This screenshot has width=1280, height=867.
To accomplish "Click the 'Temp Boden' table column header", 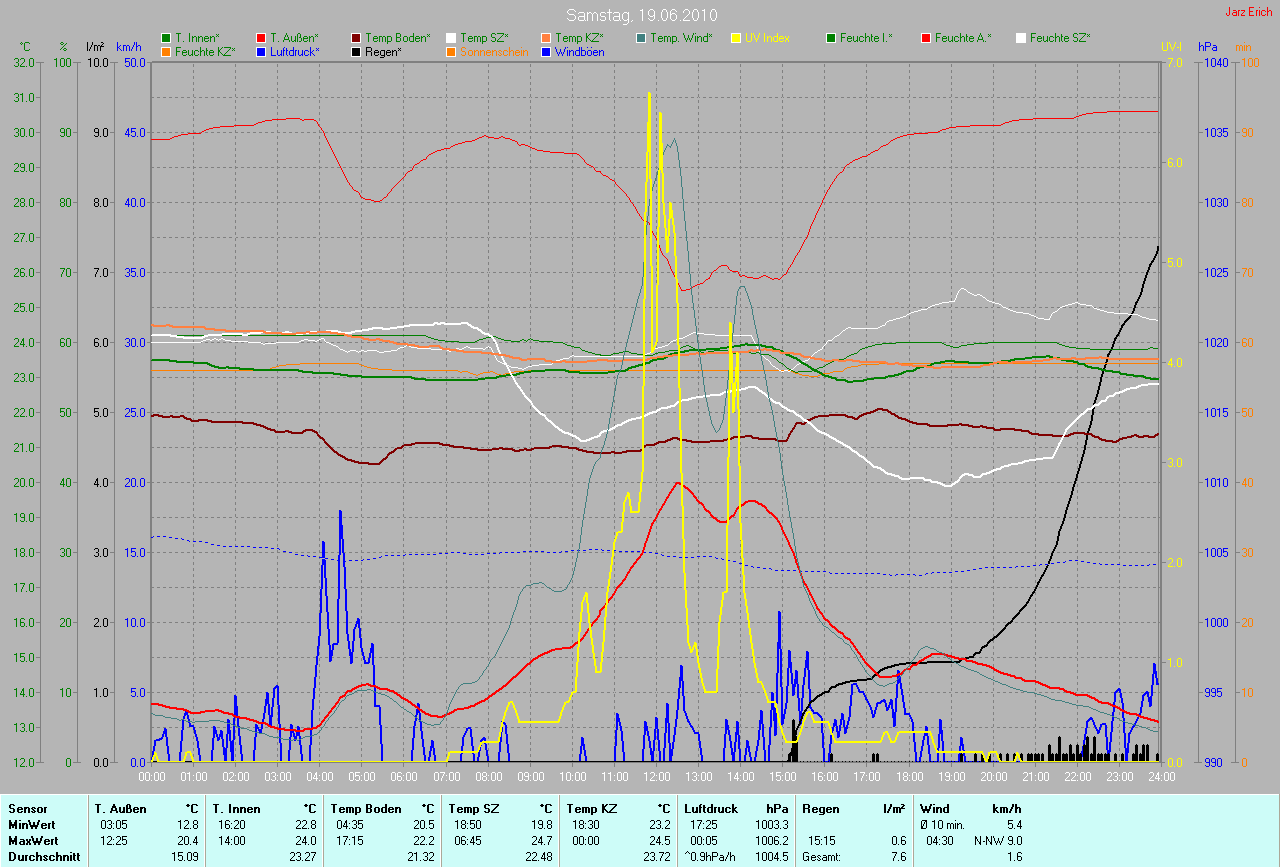I will pos(366,809).
